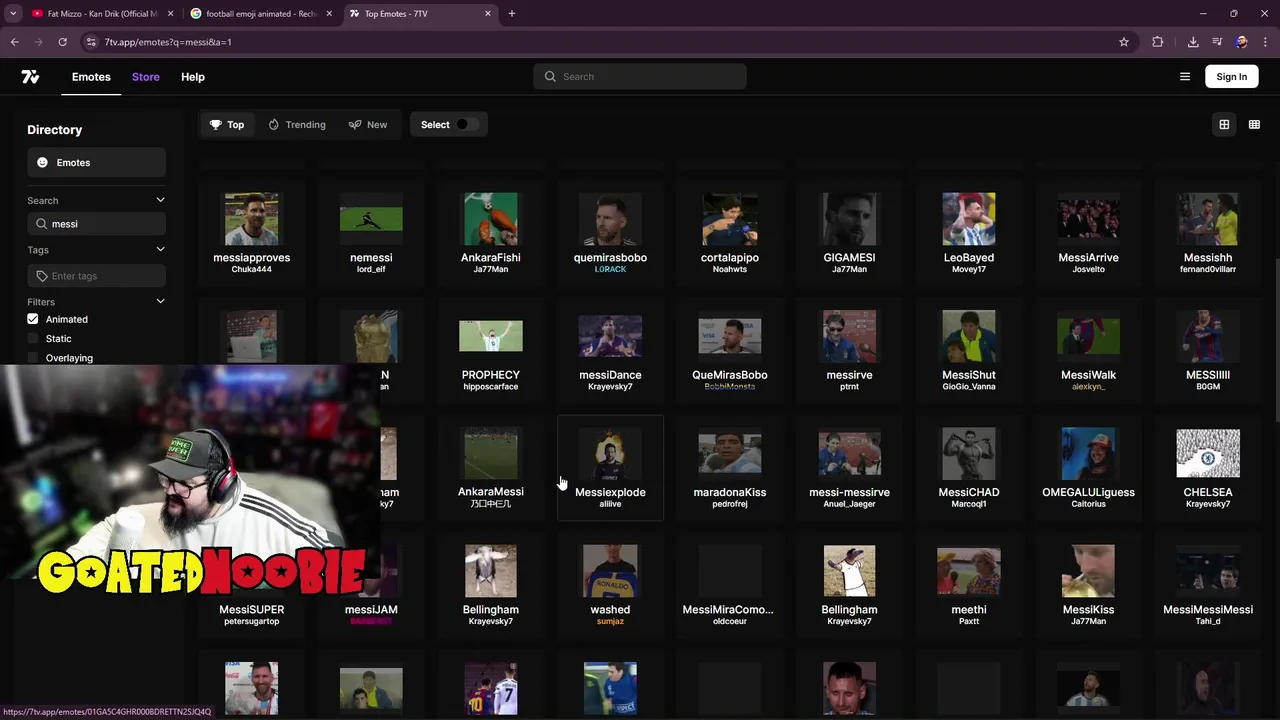Toggle the Select switch
Image resolution: width=1280 pixels, height=720 pixels.
466,125
